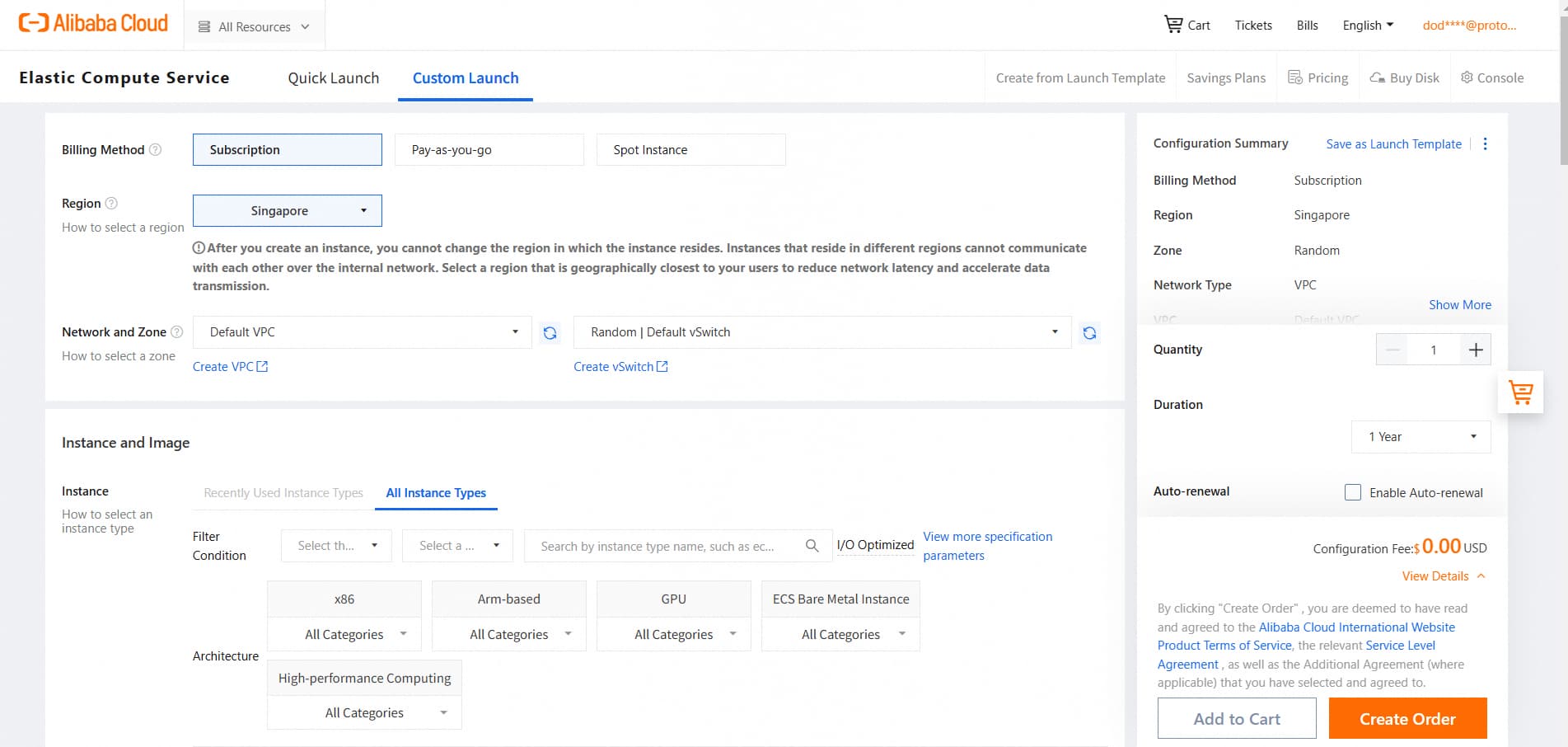This screenshot has width=1568, height=747.
Task: Select Spot Instance billing method
Action: [x=690, y=150]
